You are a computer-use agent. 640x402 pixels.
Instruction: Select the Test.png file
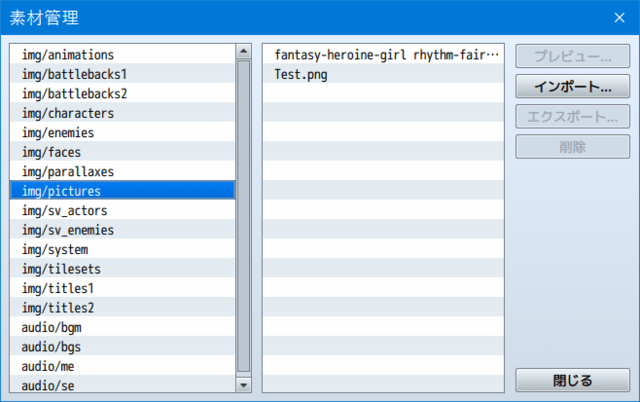[x=383, y=73]
